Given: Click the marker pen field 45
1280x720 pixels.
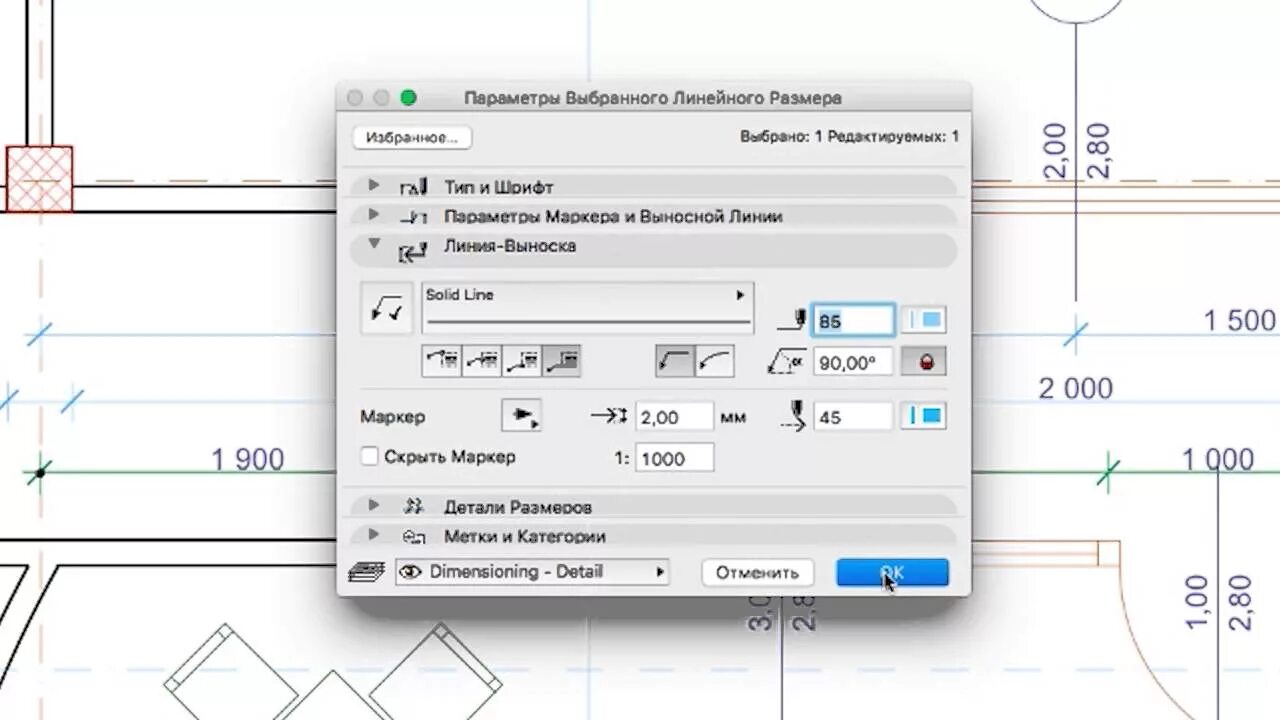Looking at the screenshot, I should [853, 417].
